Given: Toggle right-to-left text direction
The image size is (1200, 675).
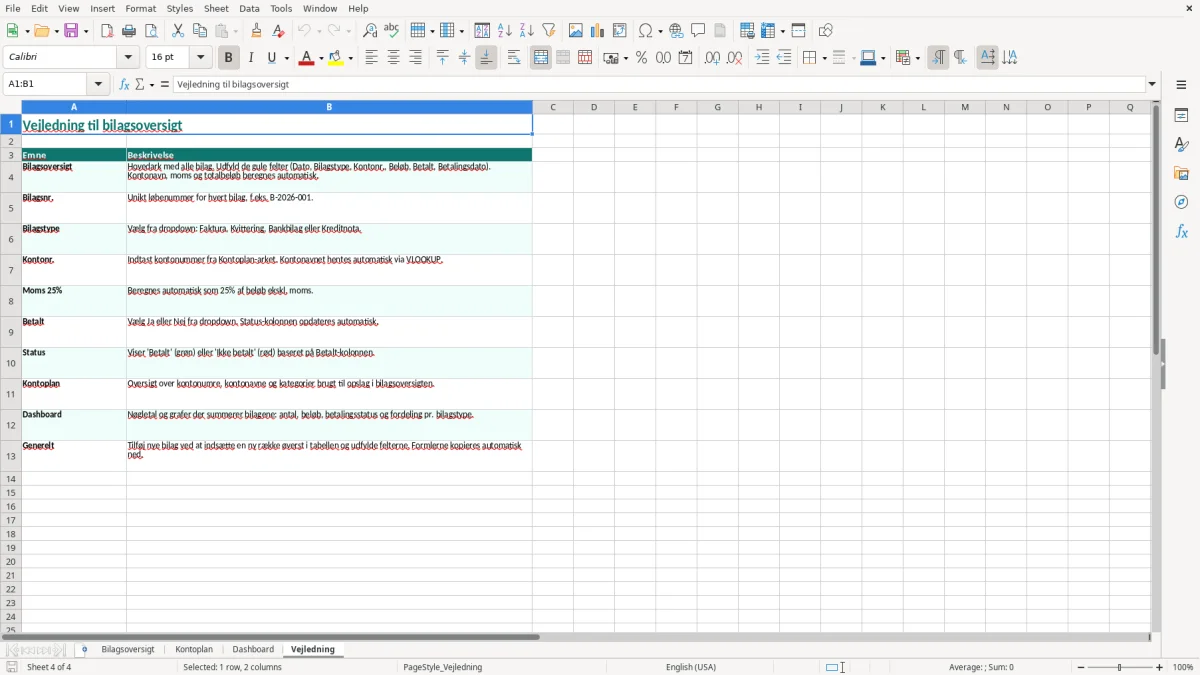Looking at the screenshot, I should pos(960,58).
